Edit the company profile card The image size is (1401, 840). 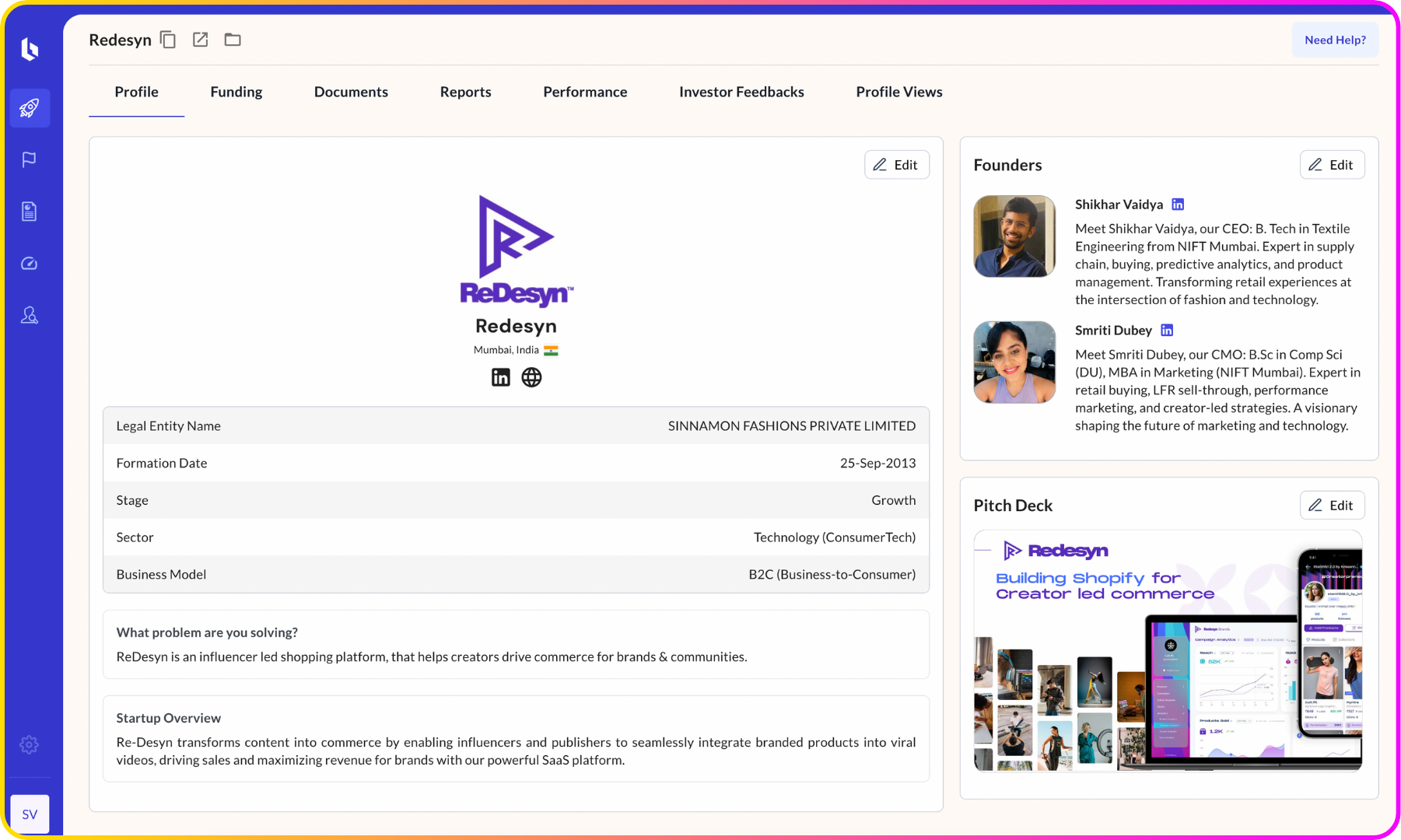pyautogui.click(x=897, y=165)
